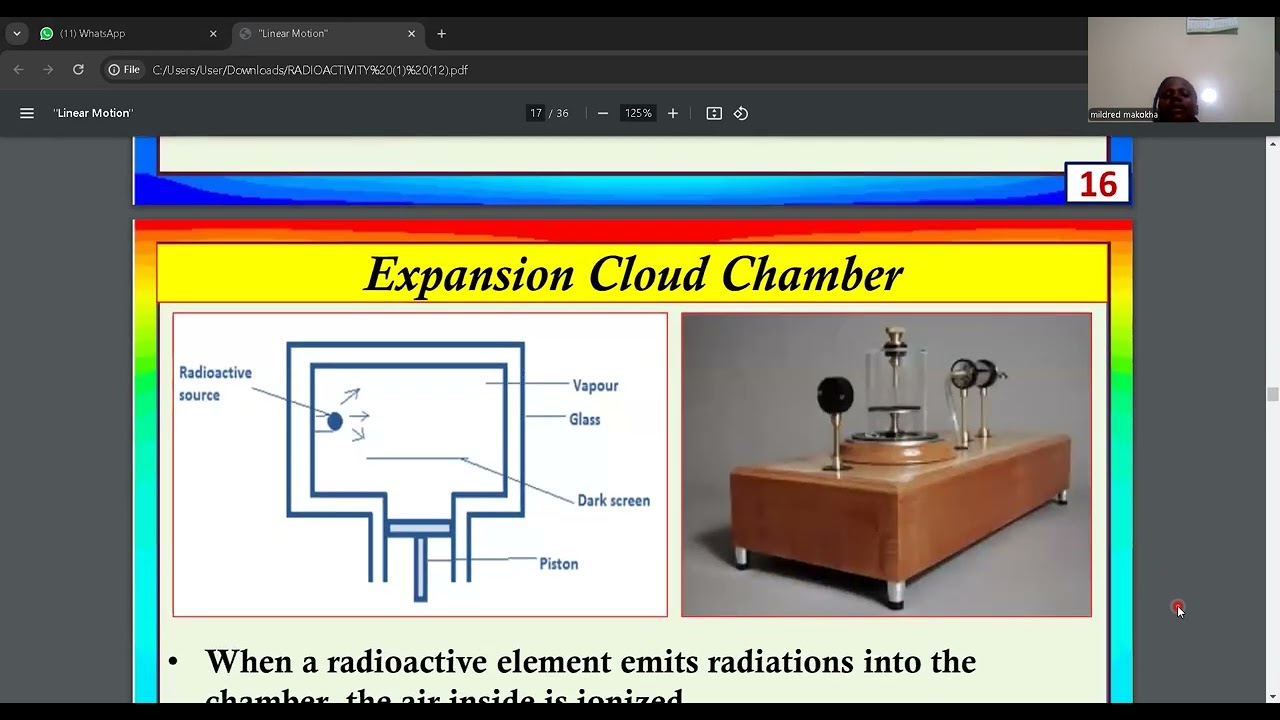1280x720 pixels.
Task: Click the fit to page icon
Action: pyautogui.click(x=714, y=113)
